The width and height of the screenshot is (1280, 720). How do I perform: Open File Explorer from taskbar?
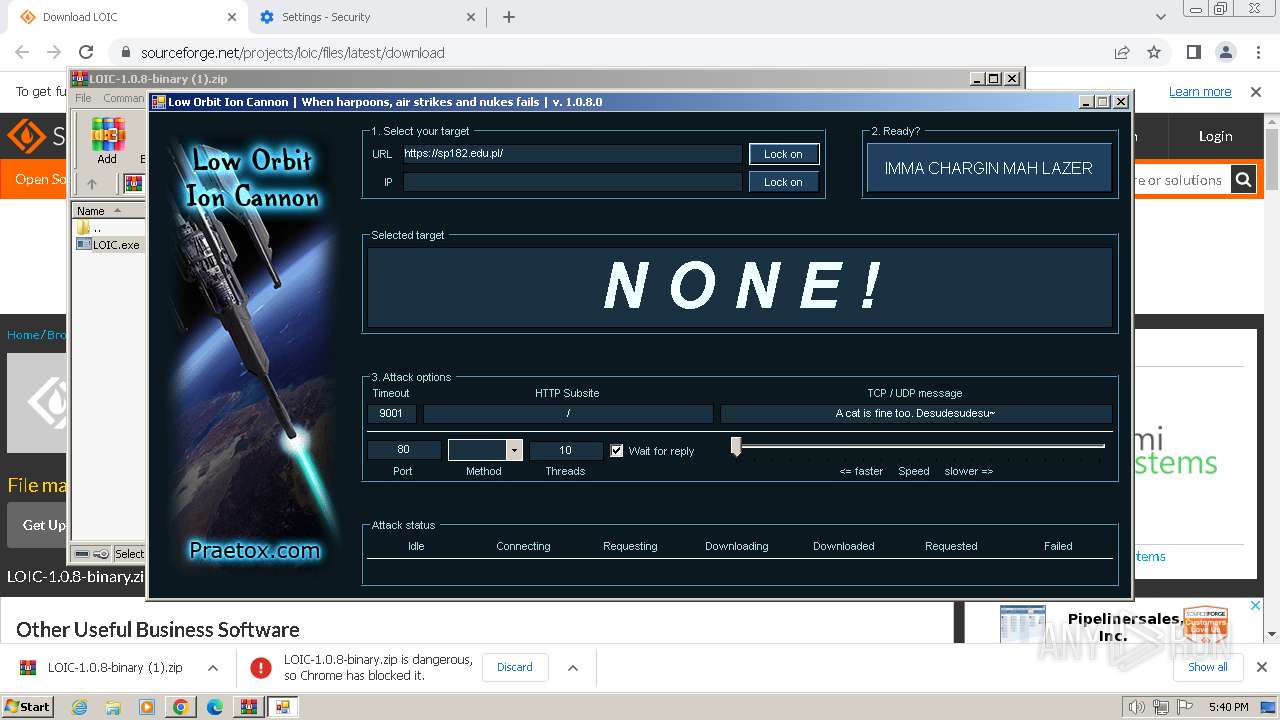(x=113, y=707)
